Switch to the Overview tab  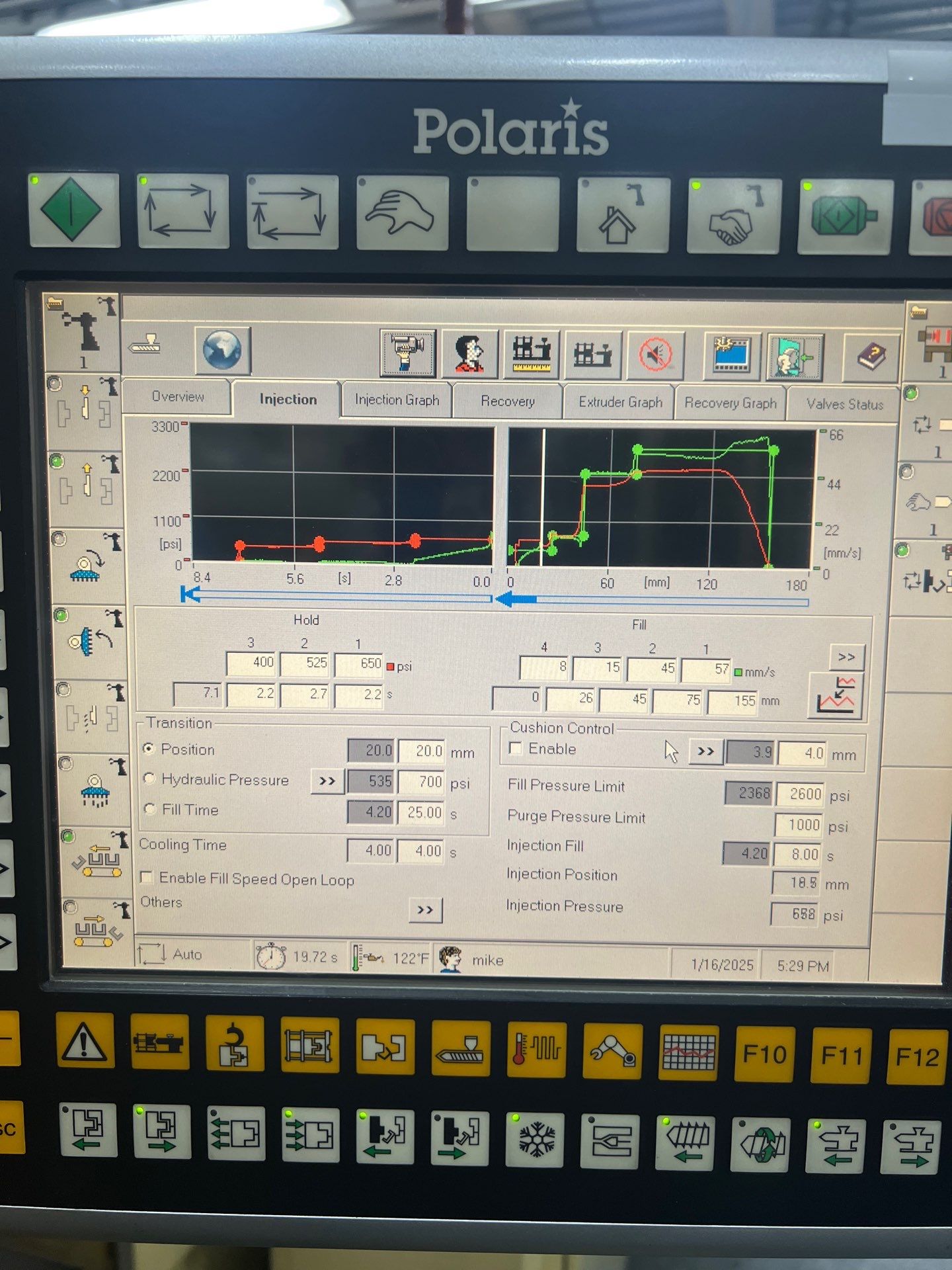[x=177, y=396]
